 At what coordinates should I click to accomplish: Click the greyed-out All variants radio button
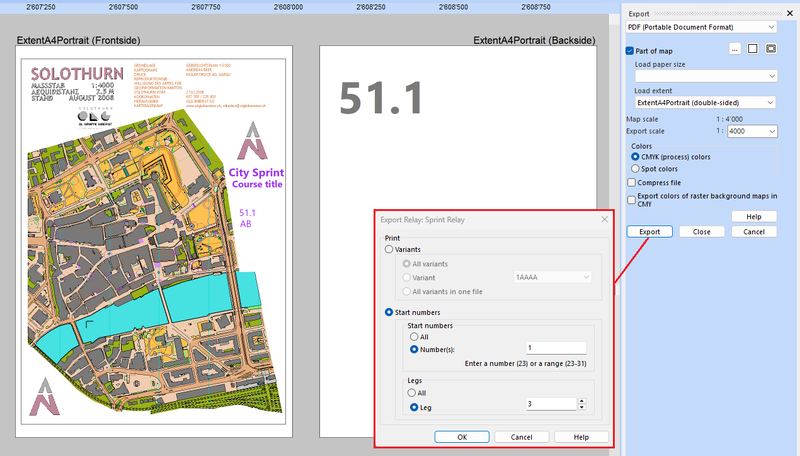coord(407,264)
